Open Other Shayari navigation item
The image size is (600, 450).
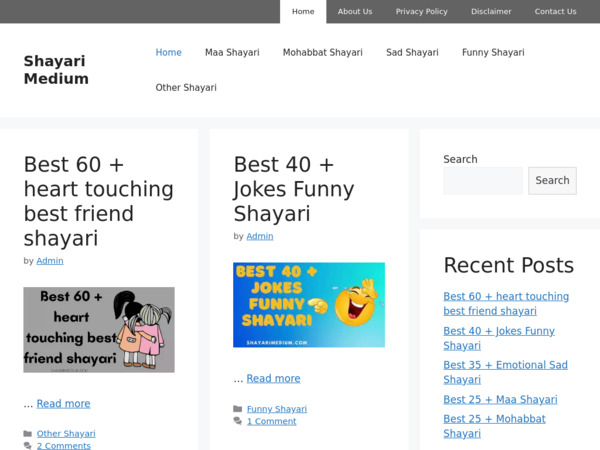186,88
